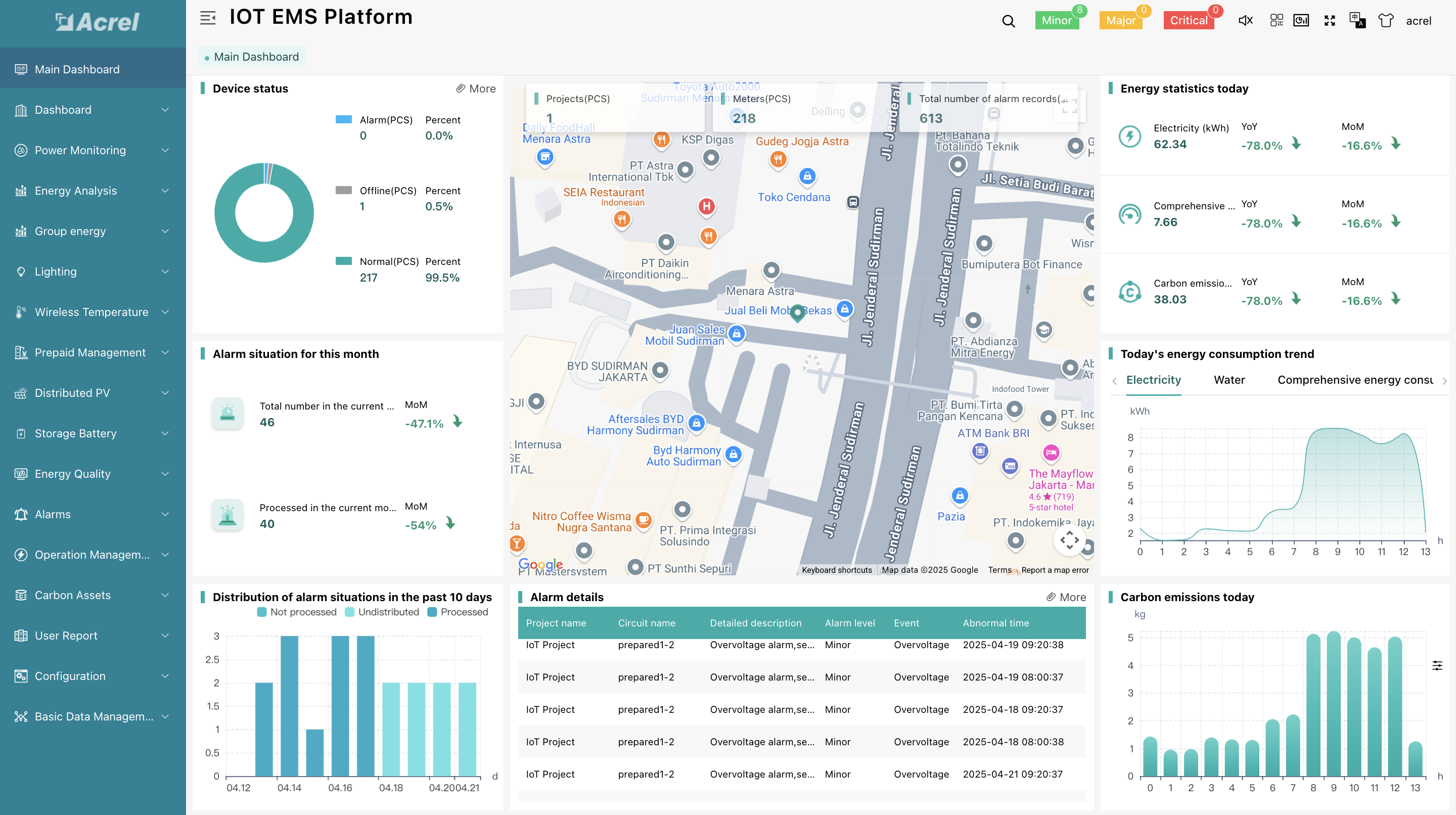
Task: Expand the Energy Analysis sidebar menu
Action: pyautogui.click(x=93, y=191)
